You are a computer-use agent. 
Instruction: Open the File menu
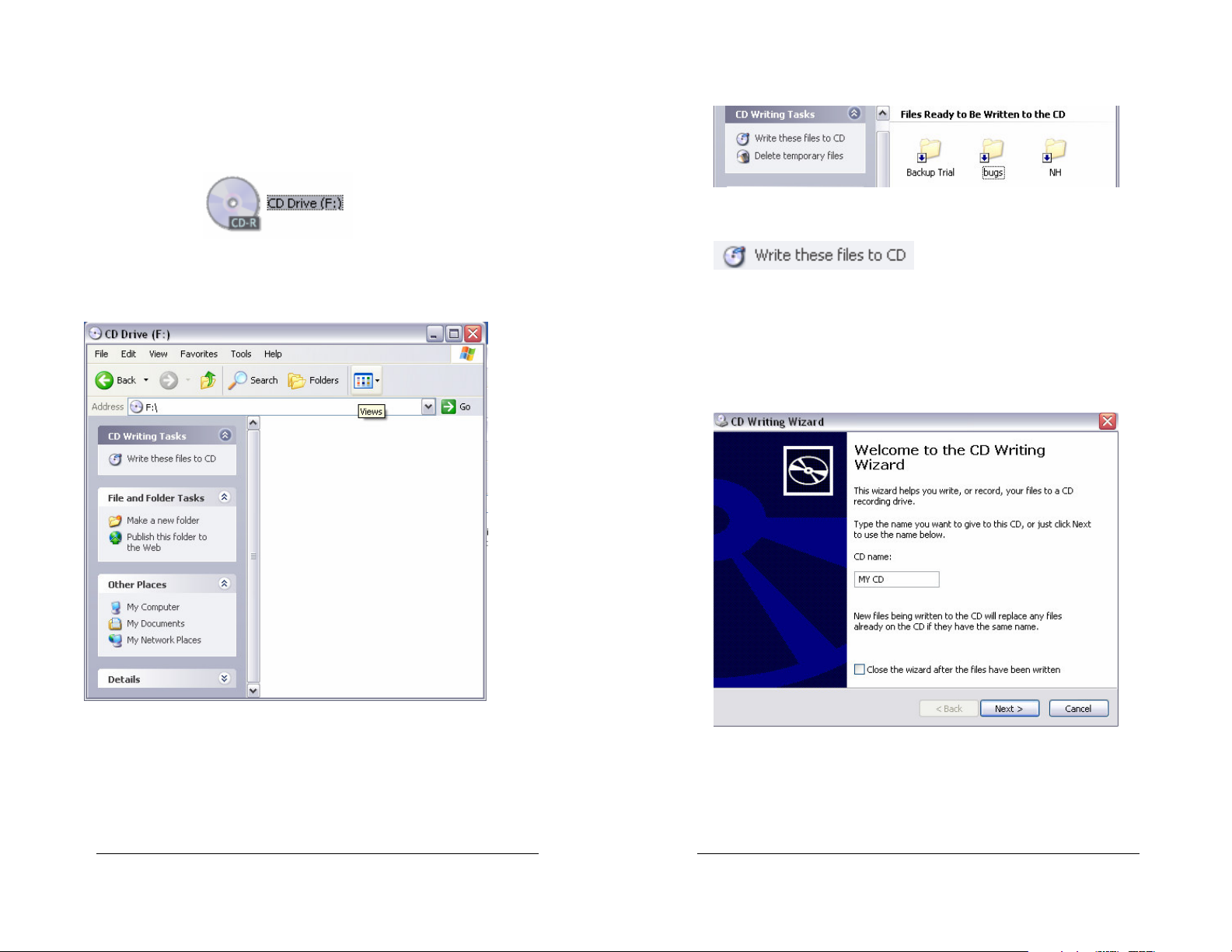[x=102, y=354]
